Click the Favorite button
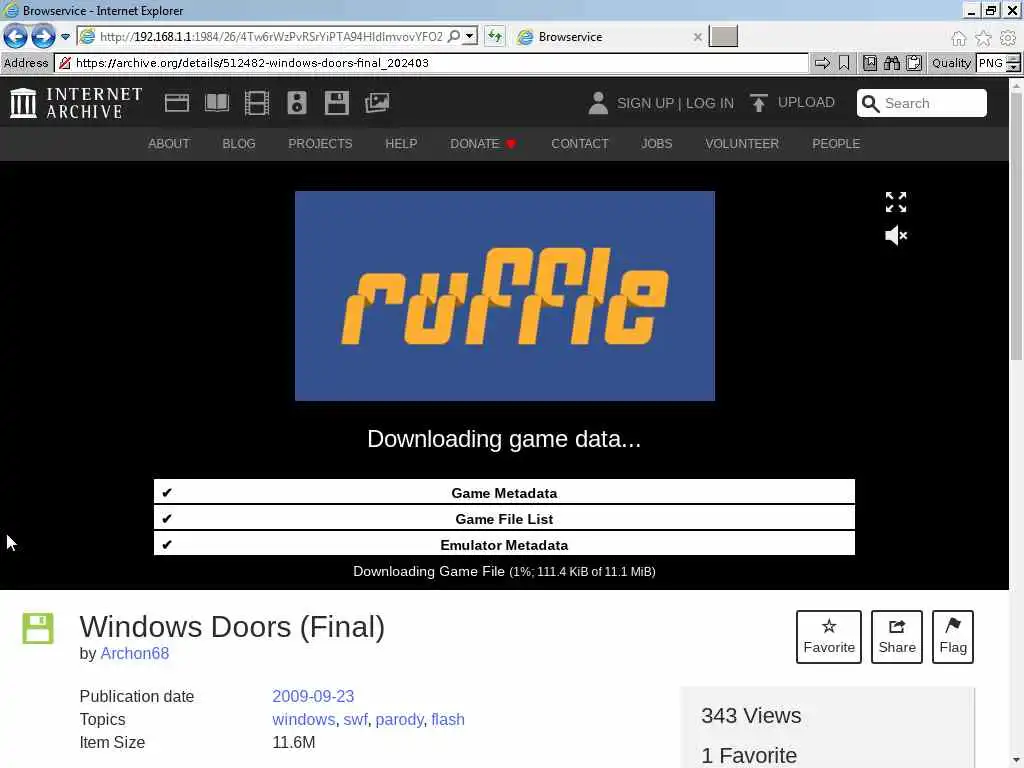This screenshot has height=768, width=1024. [829, 637]
